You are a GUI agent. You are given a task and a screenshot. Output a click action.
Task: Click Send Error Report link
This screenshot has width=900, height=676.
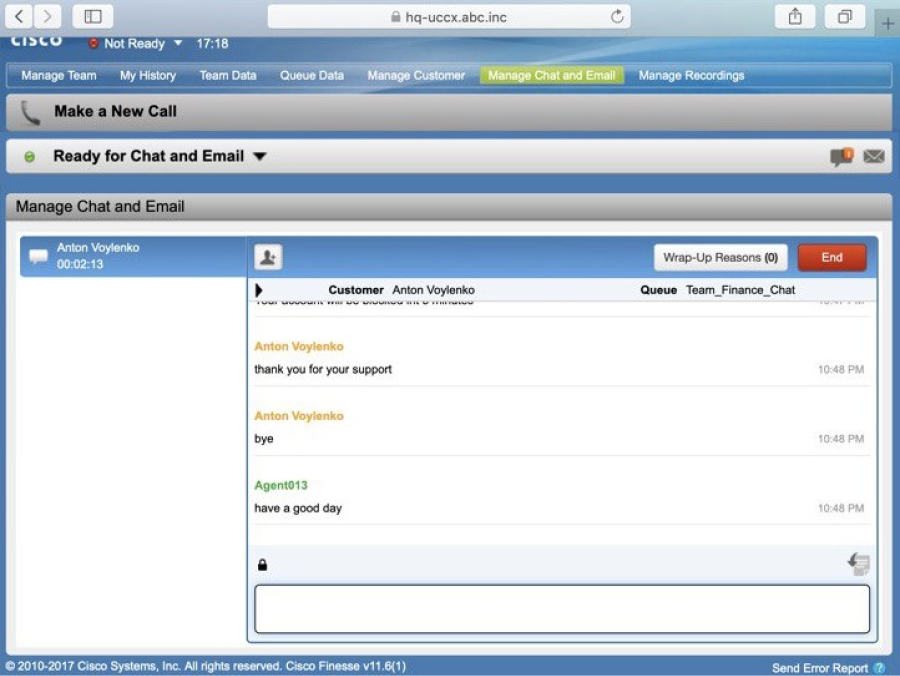coord(820,668)
